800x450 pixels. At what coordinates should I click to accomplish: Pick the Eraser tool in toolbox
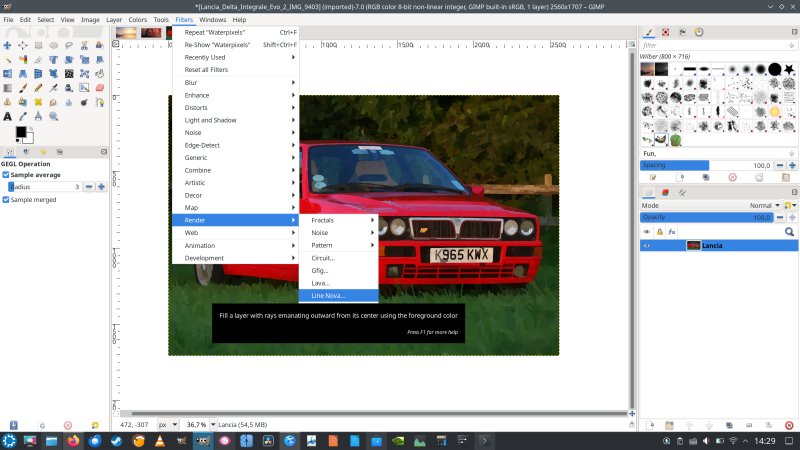point(99,87)
